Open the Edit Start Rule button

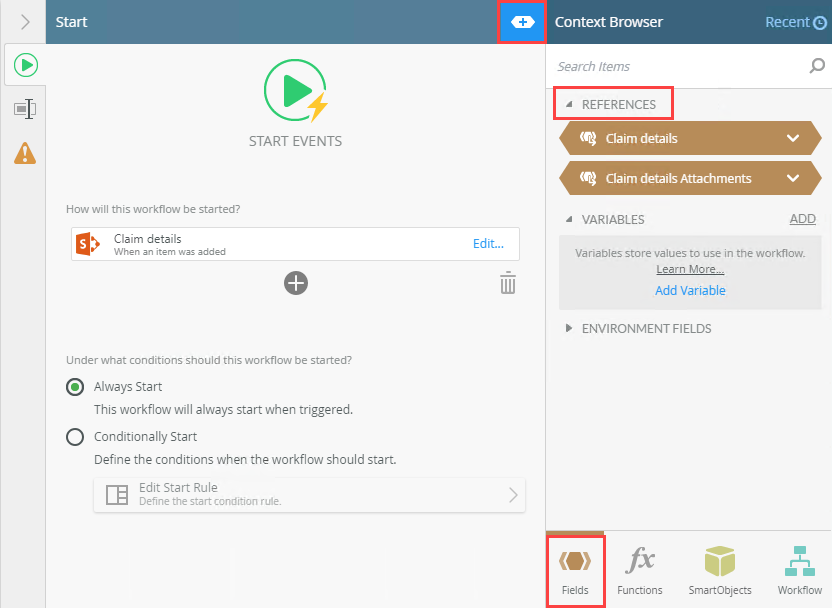pyautogui.click(x=309, y=495)
